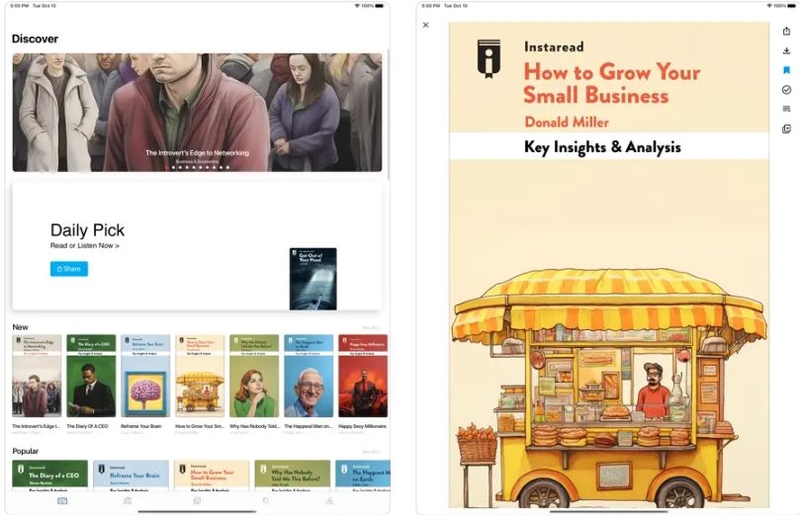
Task: Open The Introvert's Edge cover in New row
Action: pos(37,376)
